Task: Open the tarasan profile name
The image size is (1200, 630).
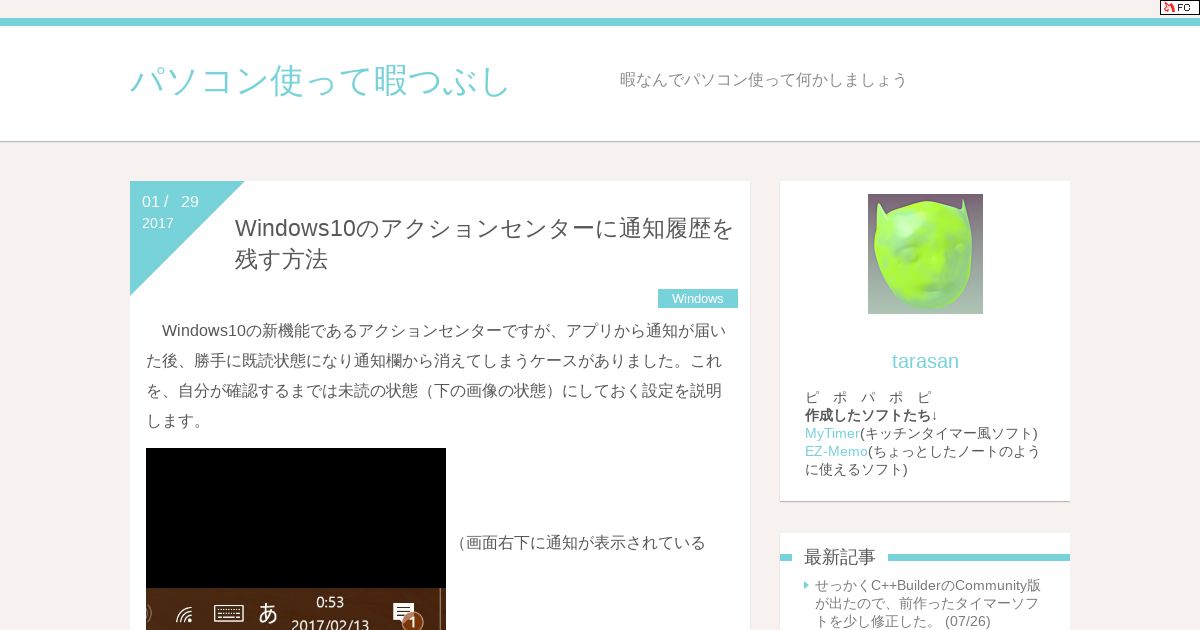Action: [925, 361]
